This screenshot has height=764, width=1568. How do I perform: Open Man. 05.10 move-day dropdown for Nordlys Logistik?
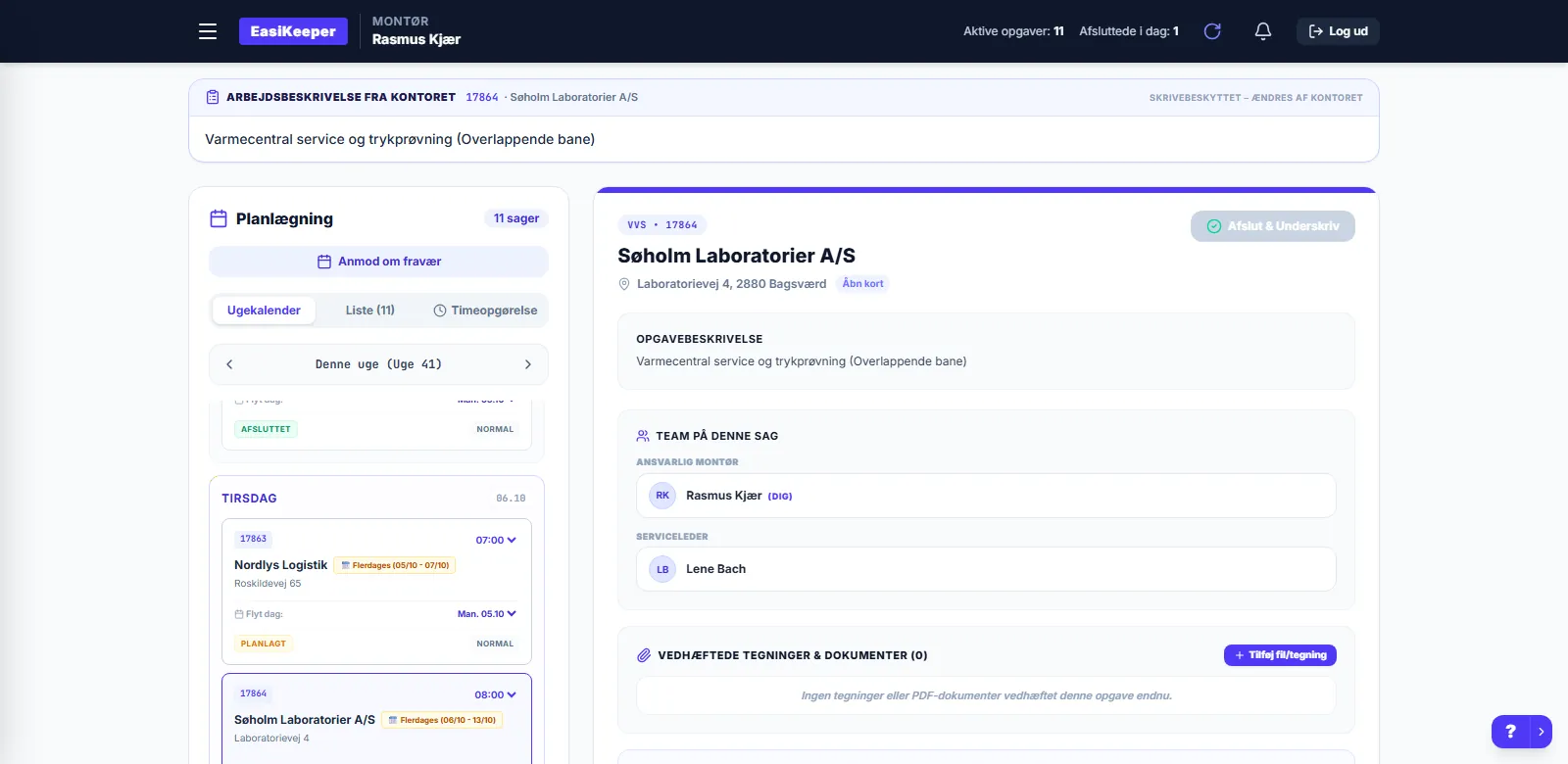click(x=487, y=614)
